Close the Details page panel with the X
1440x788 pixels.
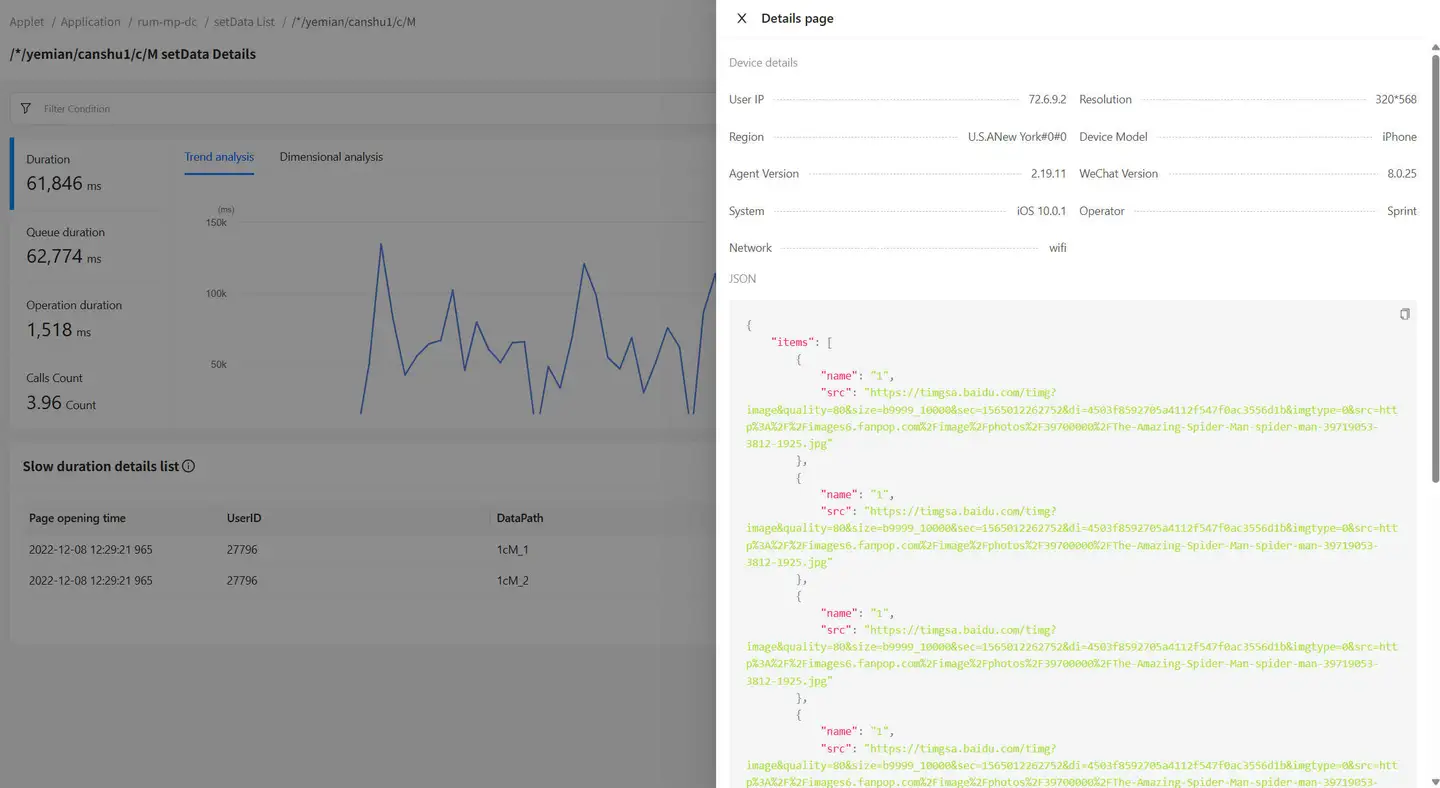tap(741, 18)
